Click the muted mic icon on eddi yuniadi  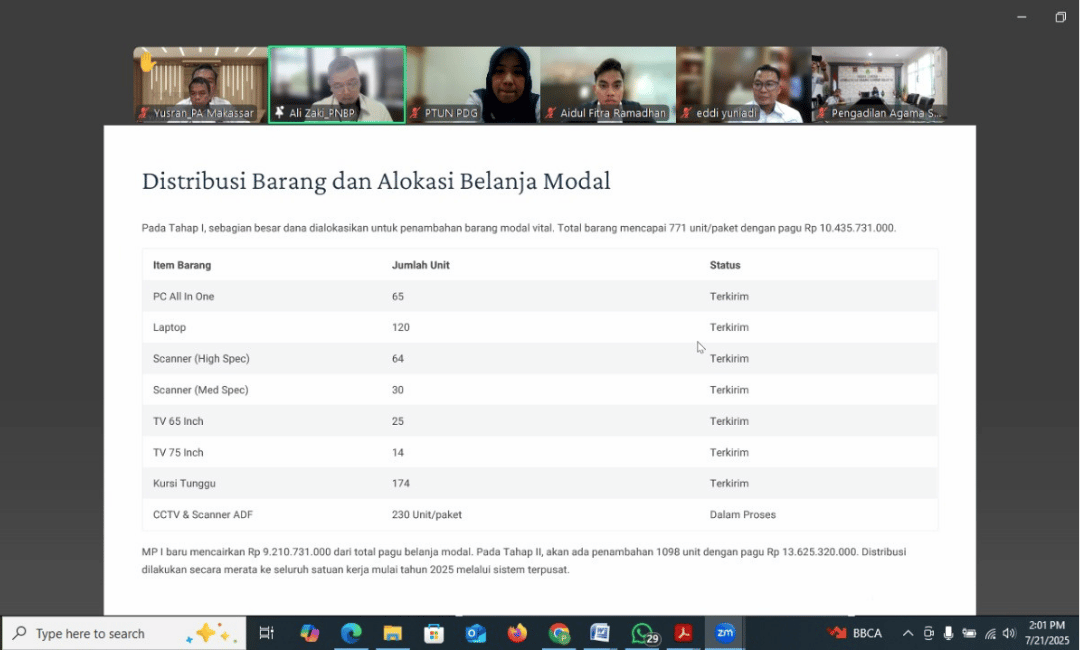tap(687, 113)
